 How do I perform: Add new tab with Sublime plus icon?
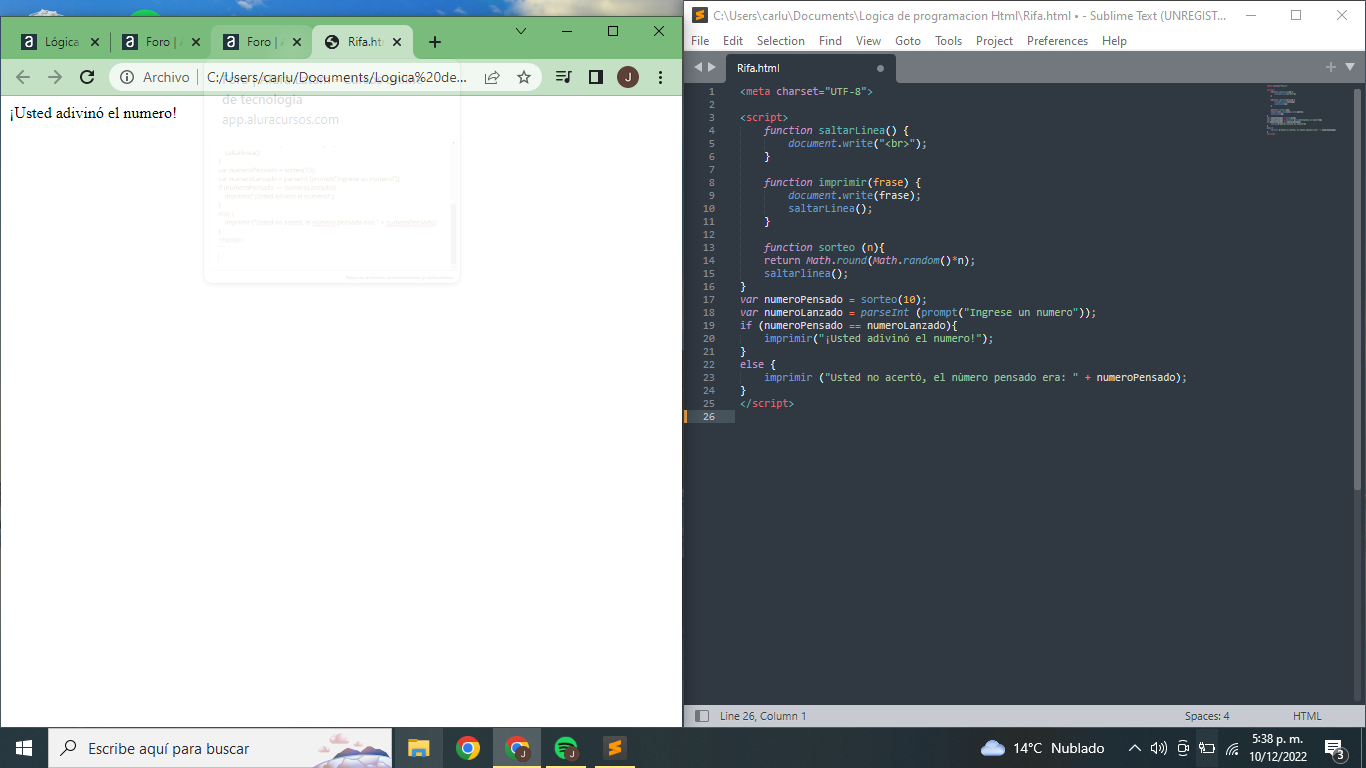tap(1330, 67)
